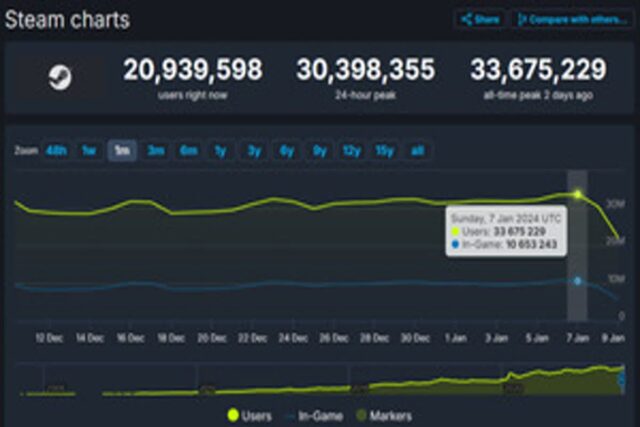Select the 48h zoom range
The width and height of the screenshot is (640, 427).
[x=56, y=151]
